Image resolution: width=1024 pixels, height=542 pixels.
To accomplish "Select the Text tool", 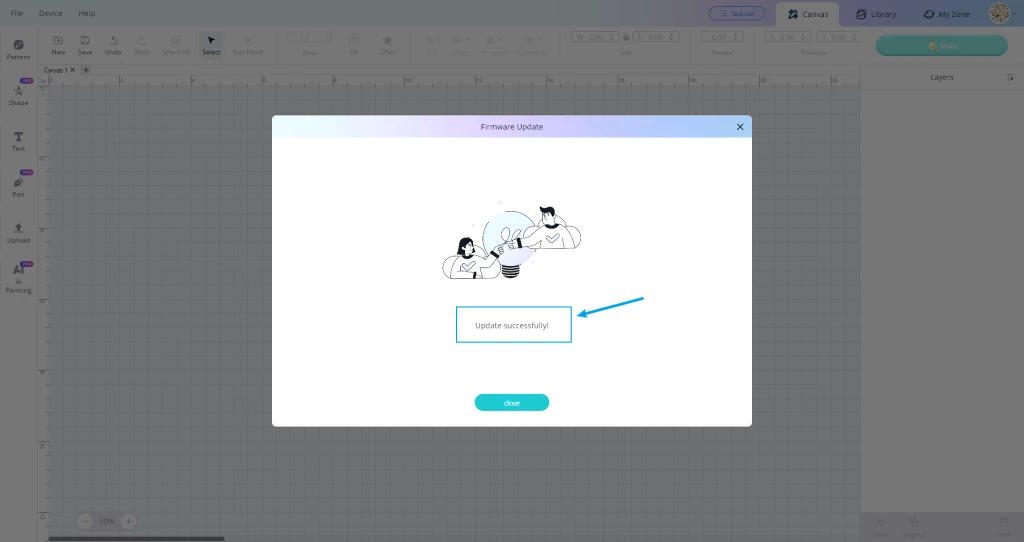I will 18,141.
